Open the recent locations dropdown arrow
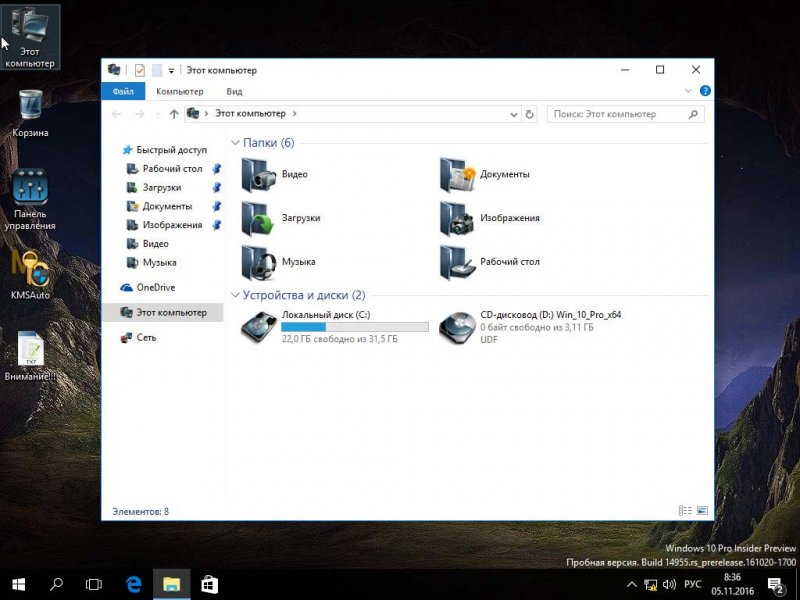800x600 pixels. 158,114
